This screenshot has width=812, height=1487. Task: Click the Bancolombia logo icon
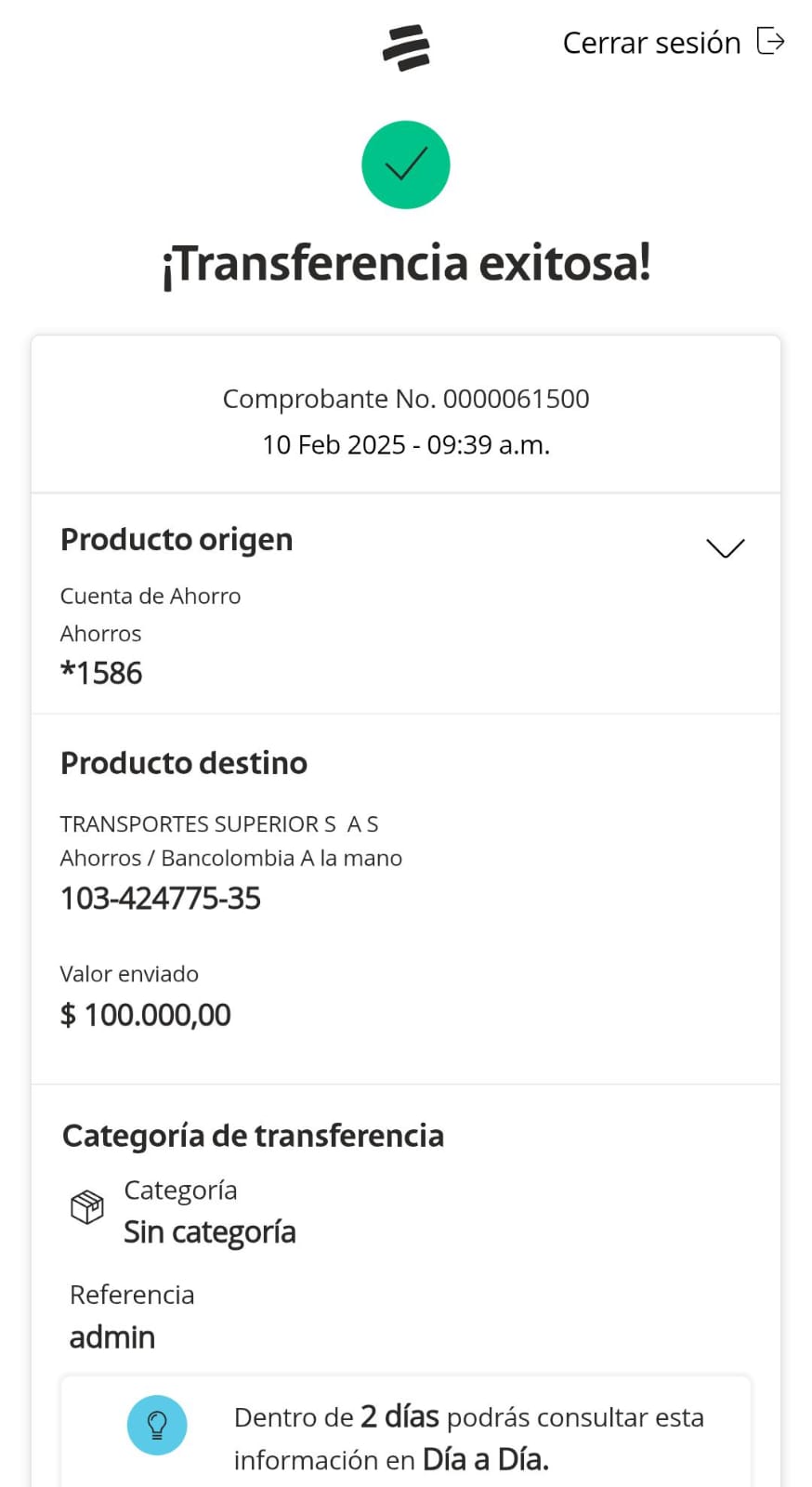click(406, 47)
